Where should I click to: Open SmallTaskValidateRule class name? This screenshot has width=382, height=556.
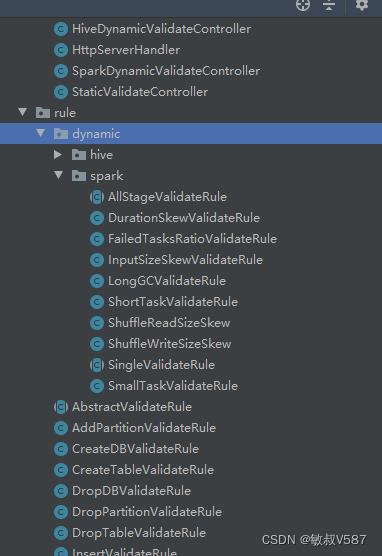click(x=173, y=386)
